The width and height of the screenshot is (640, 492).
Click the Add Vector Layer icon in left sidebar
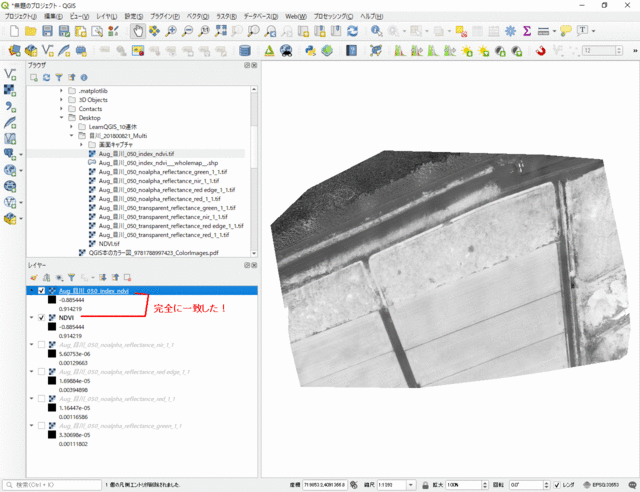click(x=10, y=74)
